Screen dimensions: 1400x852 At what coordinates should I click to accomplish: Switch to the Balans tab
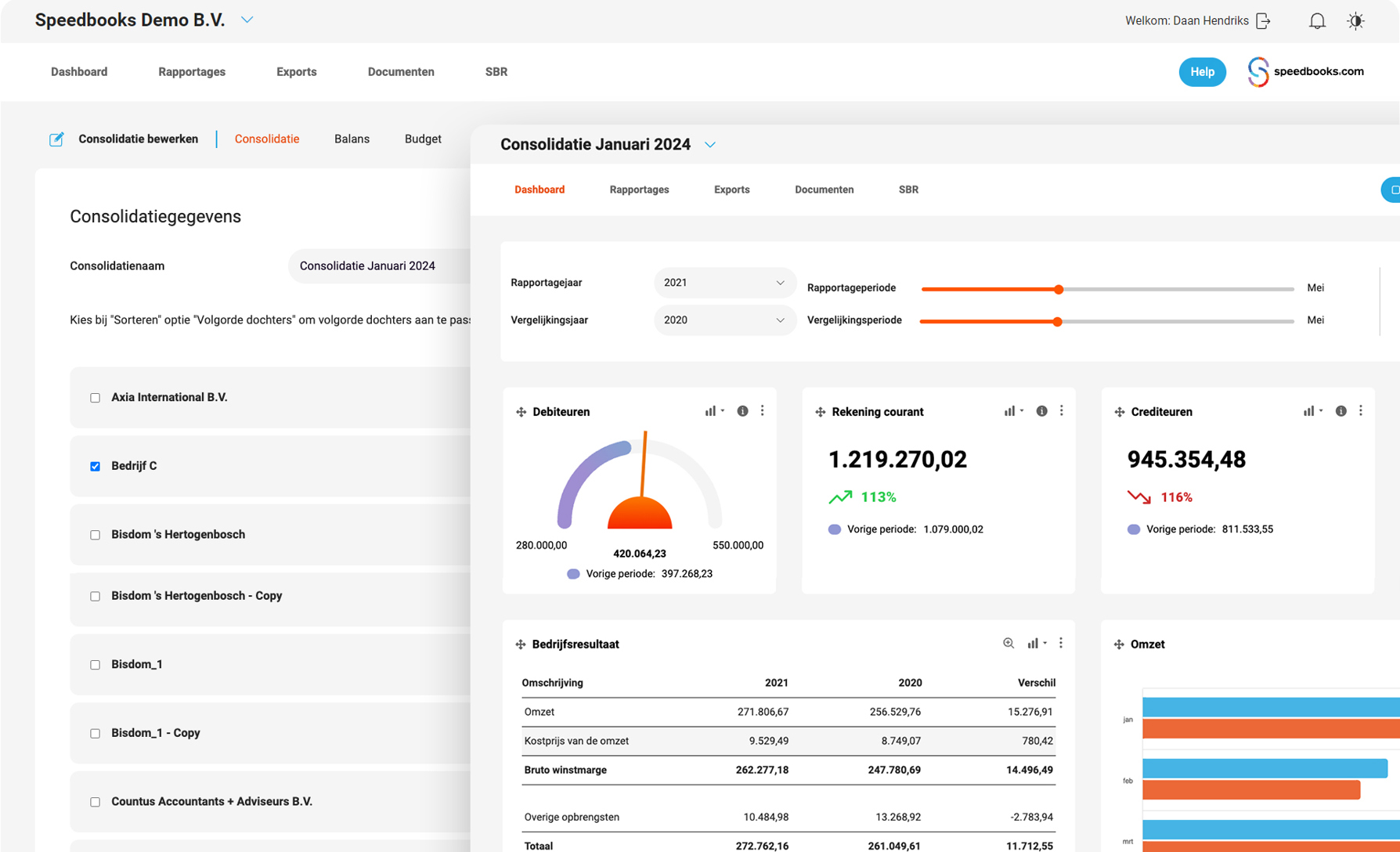tap(352, 139)
